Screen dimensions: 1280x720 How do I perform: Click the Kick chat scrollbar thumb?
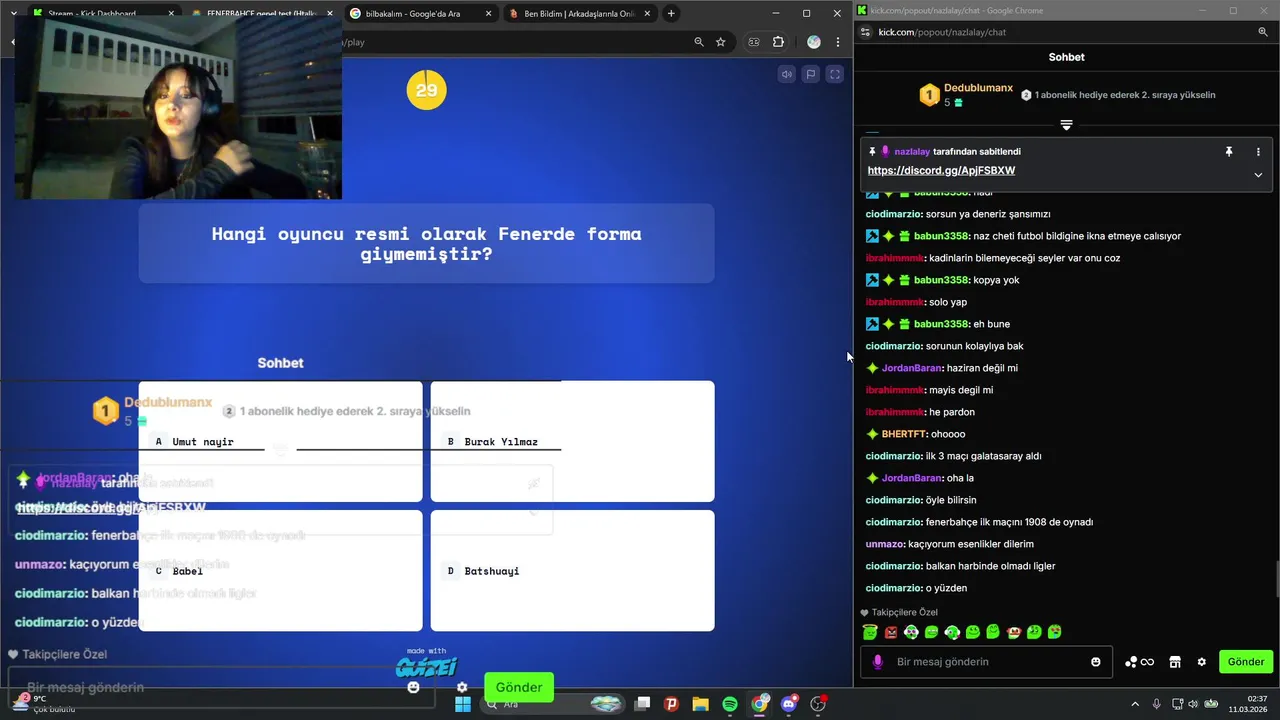coord(1276,578)
